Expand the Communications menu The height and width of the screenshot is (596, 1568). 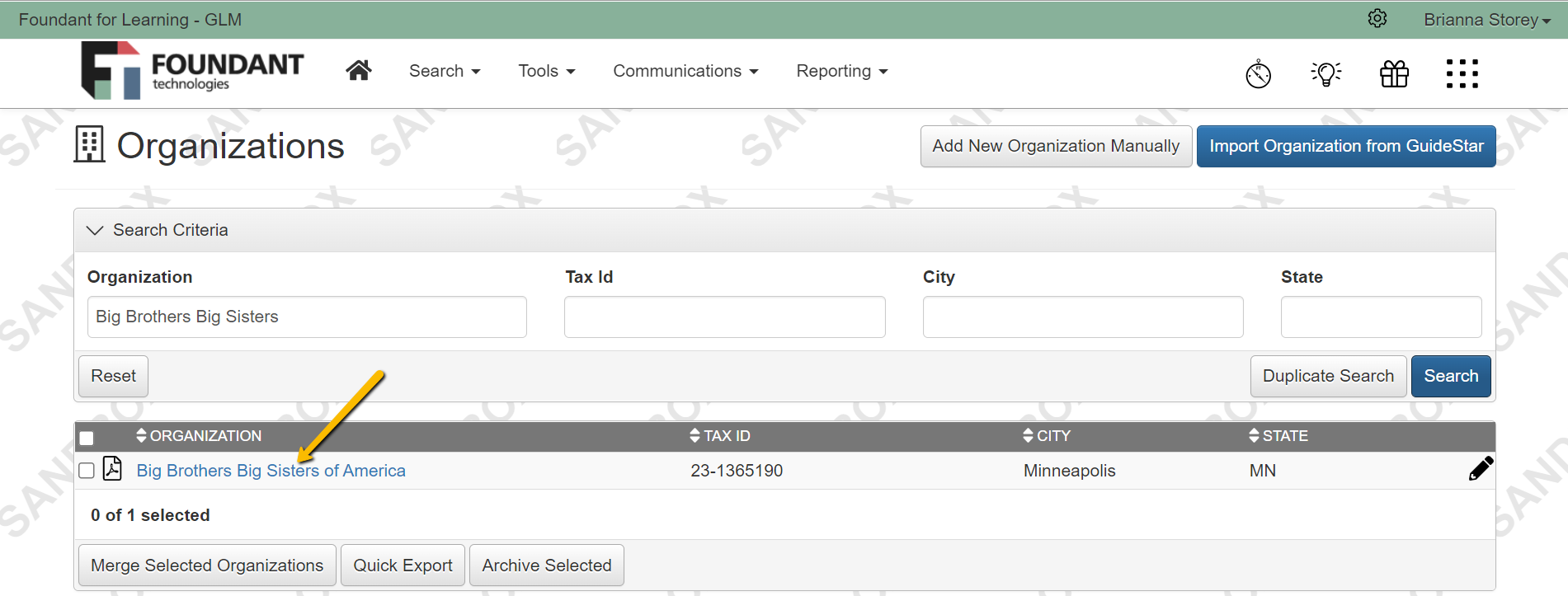(685, 71)
